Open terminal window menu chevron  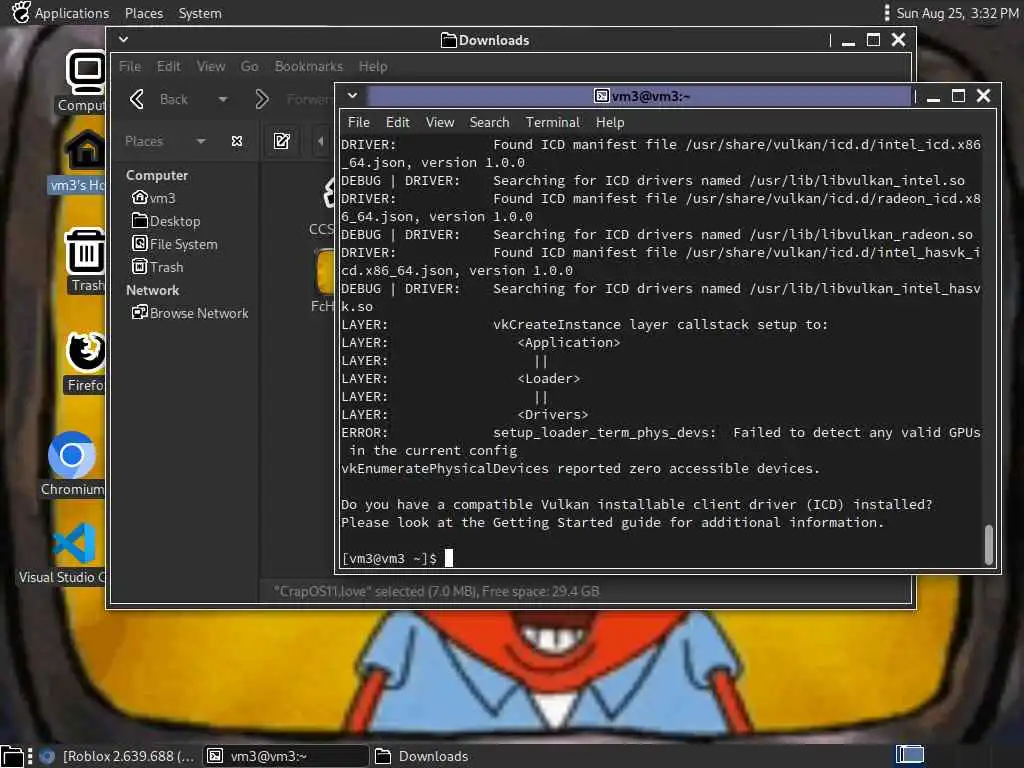(x=353, y=96)
